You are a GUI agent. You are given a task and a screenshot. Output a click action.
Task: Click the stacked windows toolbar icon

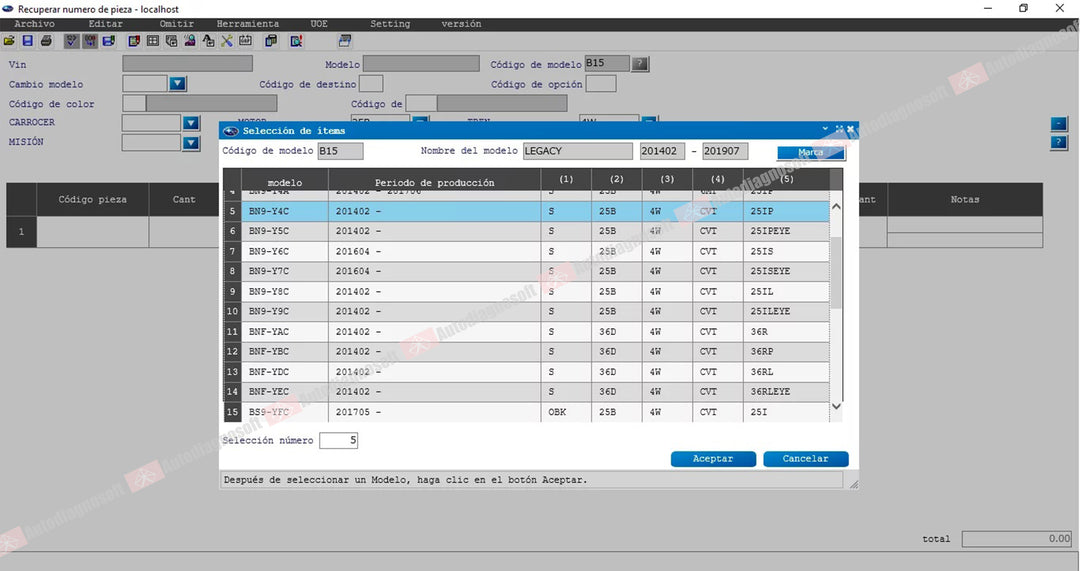[172, 41]
